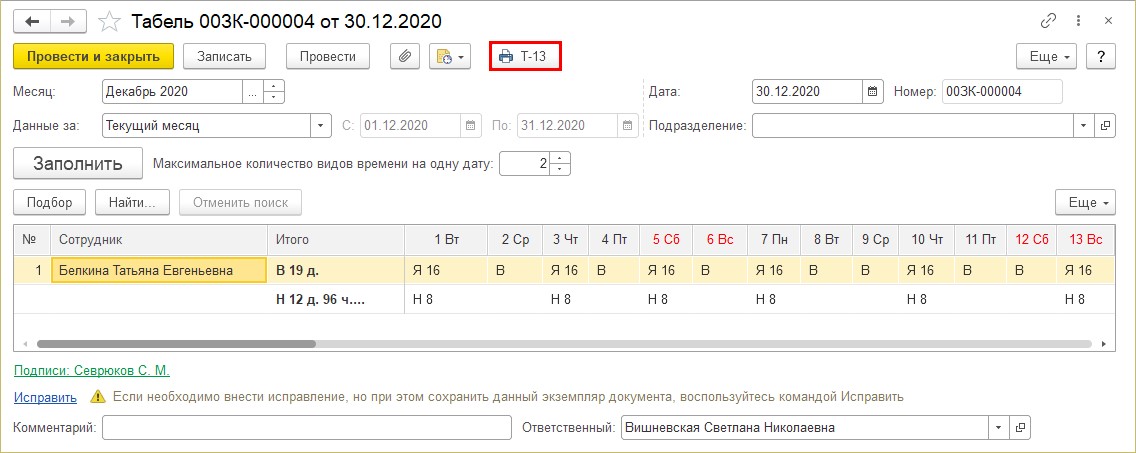Open the Ответственный form icon

(1020, 428)
